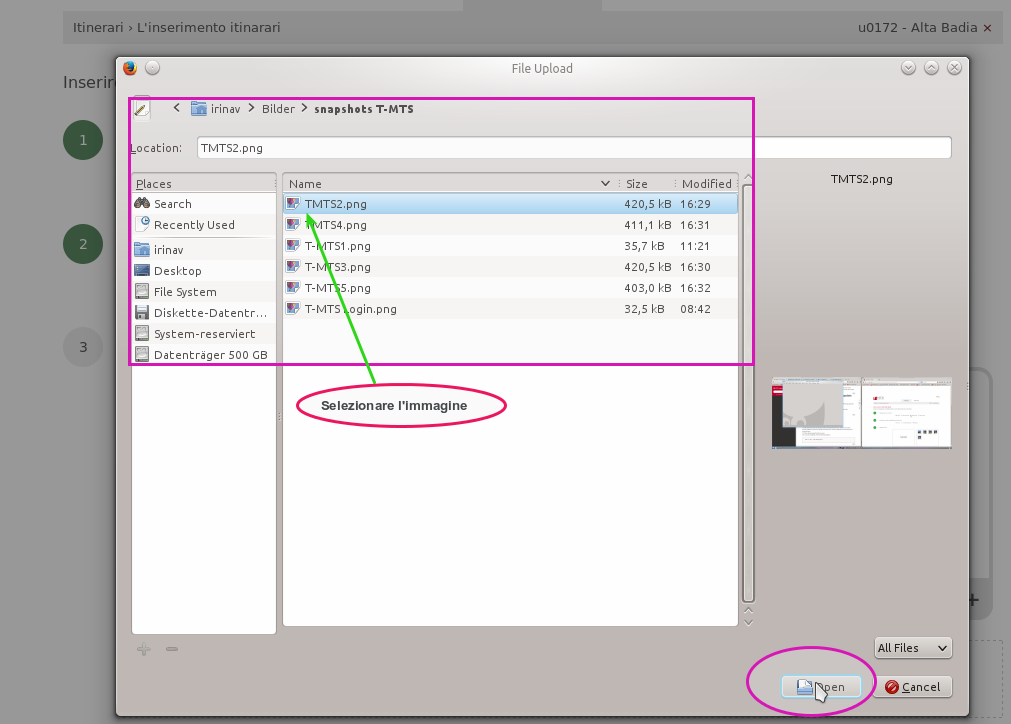Click the Cancel button
1011x724 pixels.
pos(911,687)
